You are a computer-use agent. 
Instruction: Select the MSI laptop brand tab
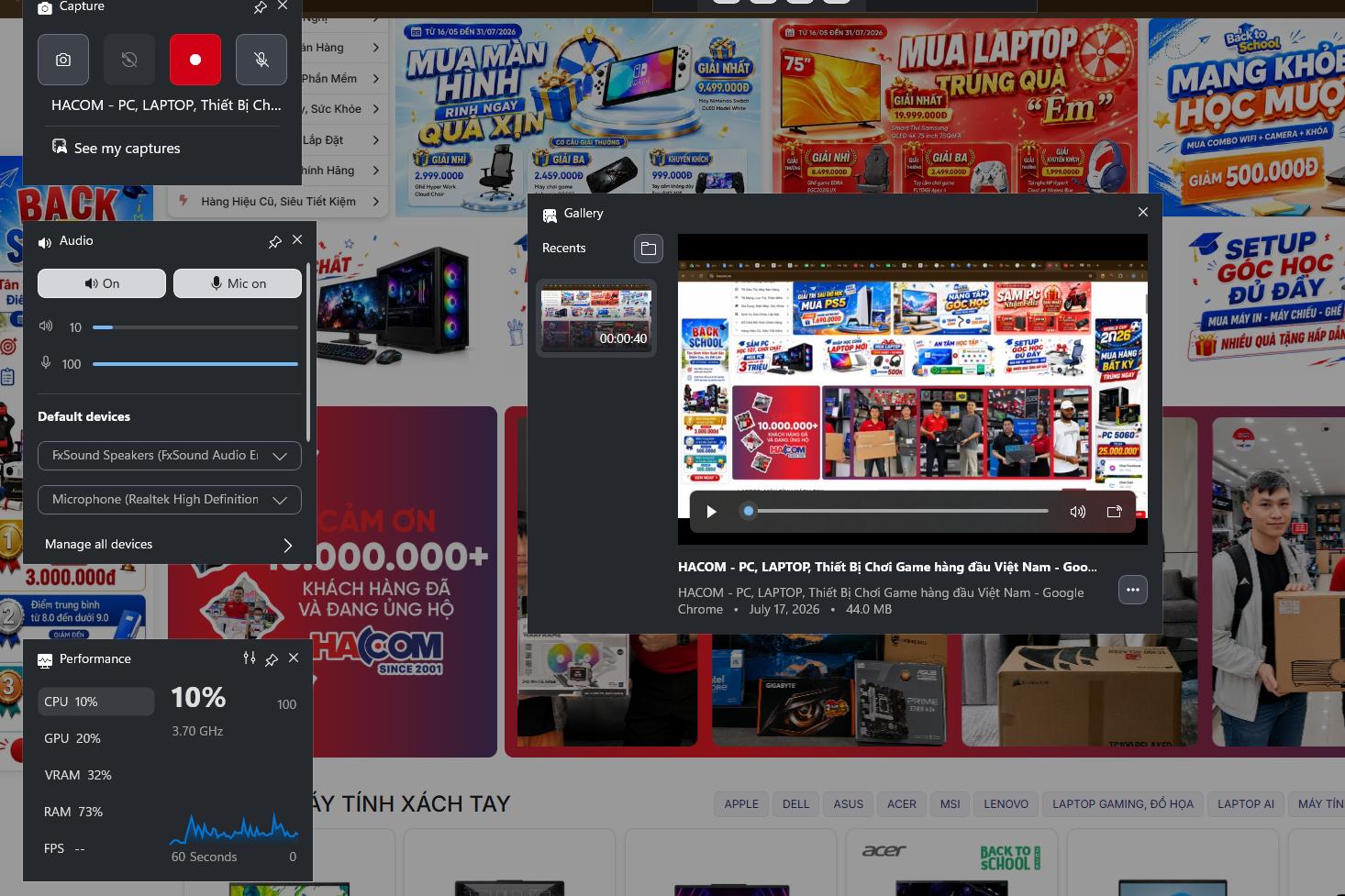pos(950,804)
